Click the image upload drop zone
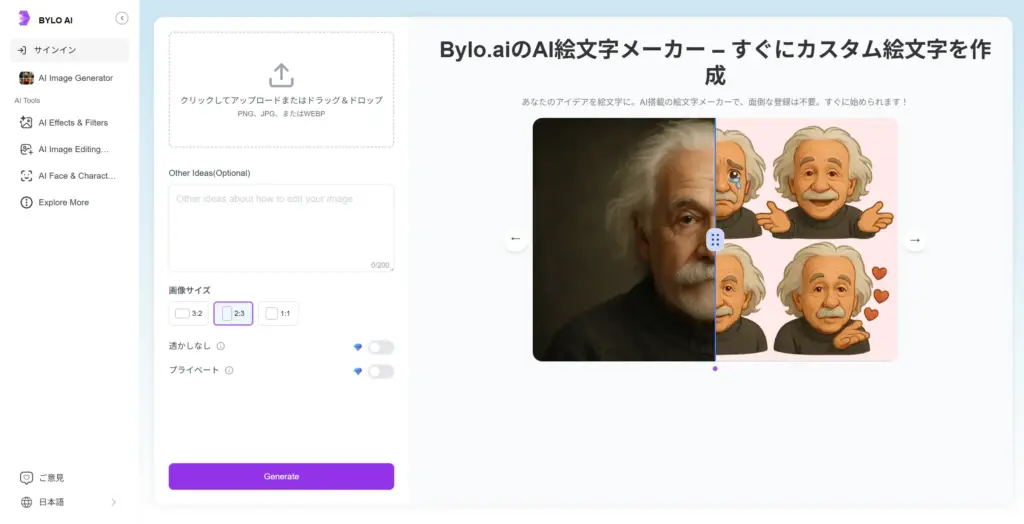The height and width of the screenshot is (524, 1024). [x=281, y=90]
